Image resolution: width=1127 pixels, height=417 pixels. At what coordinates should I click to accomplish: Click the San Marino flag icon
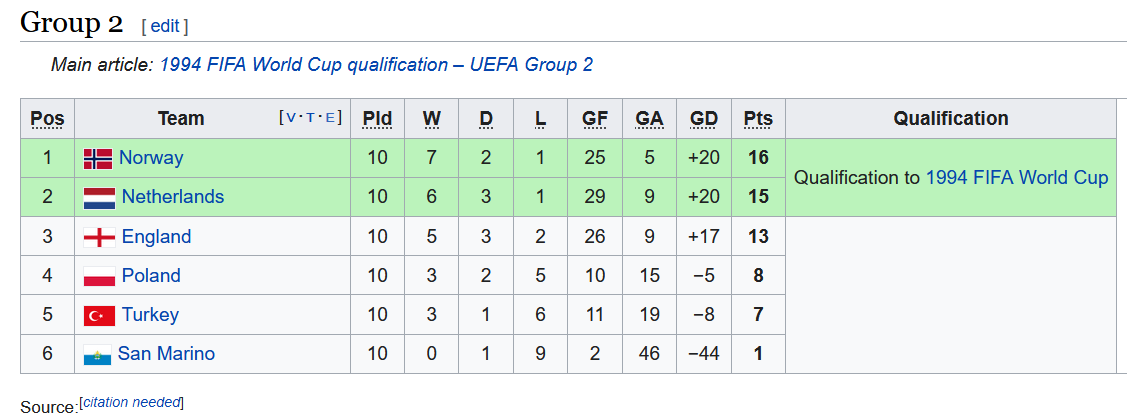[x=97, y=354]
